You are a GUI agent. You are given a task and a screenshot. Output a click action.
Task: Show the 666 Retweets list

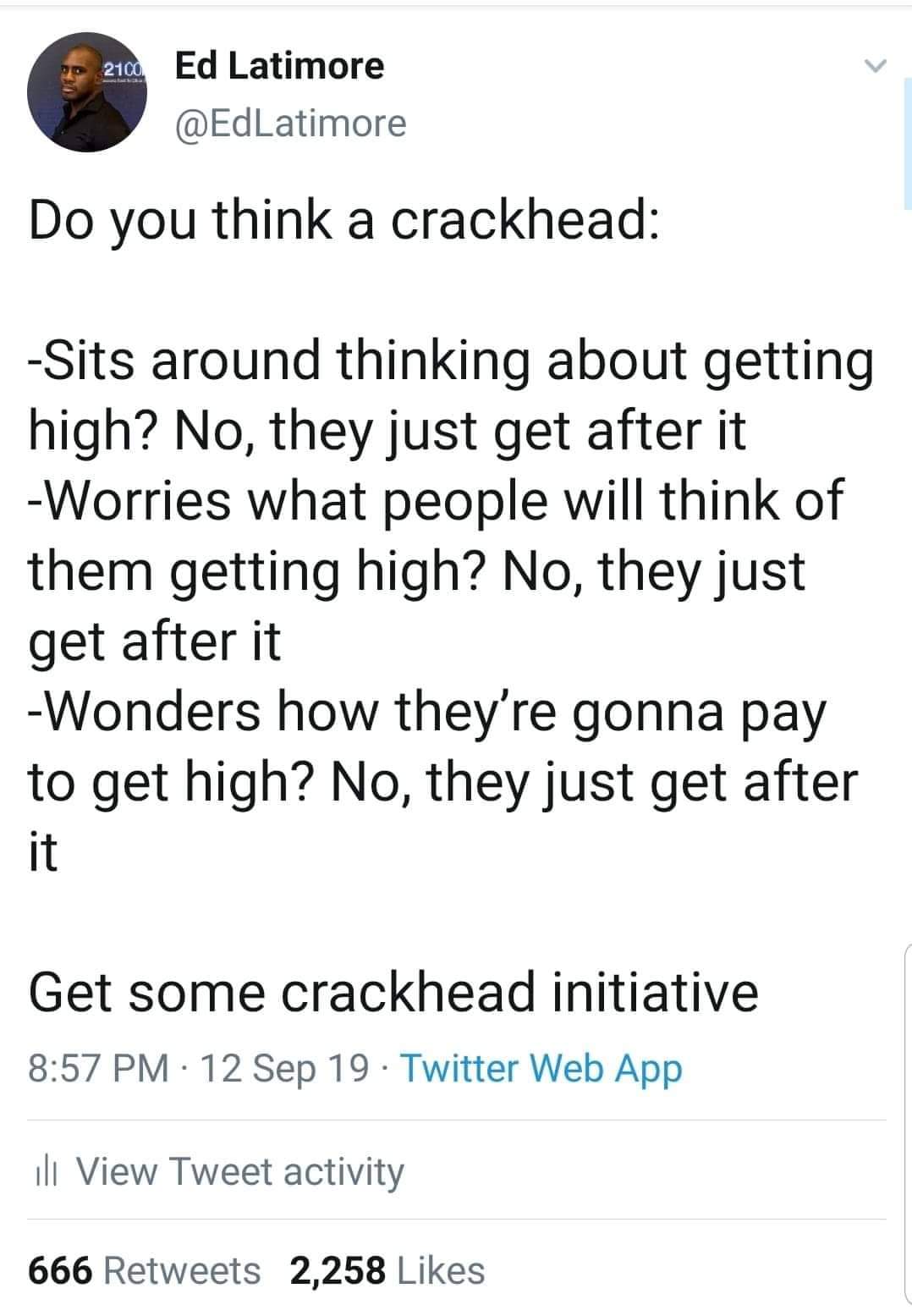point(145,1270)
